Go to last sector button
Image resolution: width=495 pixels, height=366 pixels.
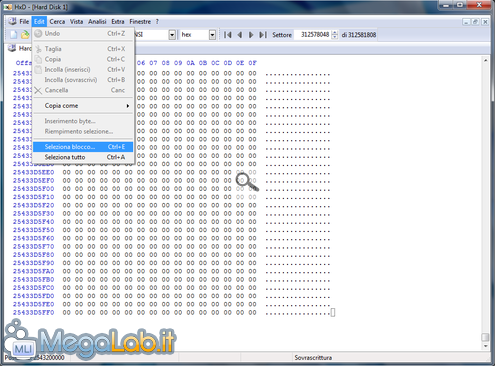263,35
